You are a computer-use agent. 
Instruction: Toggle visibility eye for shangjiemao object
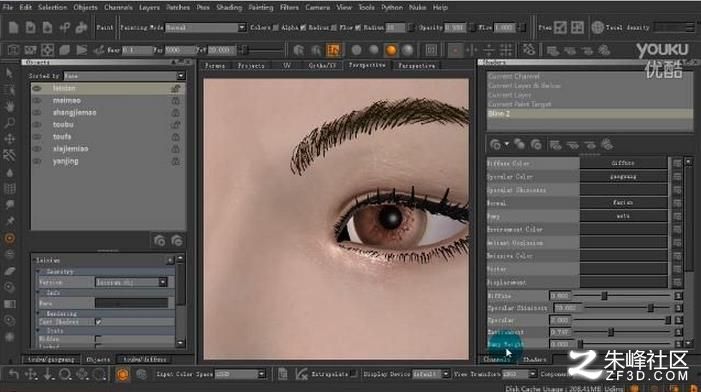click(37, 113)
